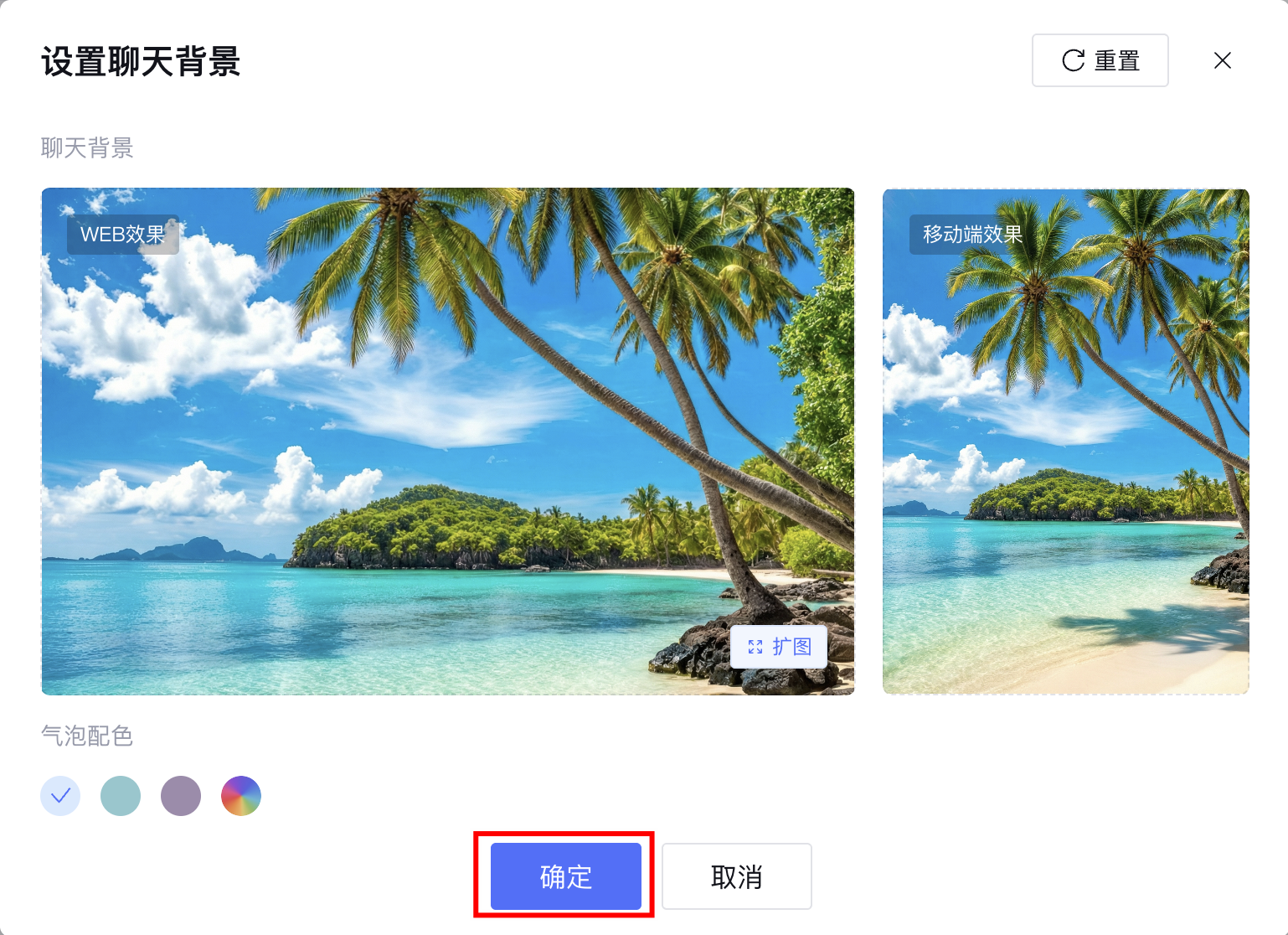Click the 气泡配色 section label
The height and width of the screenshot is (935, 1288).
pyautogui.click(x=87, y=736)
